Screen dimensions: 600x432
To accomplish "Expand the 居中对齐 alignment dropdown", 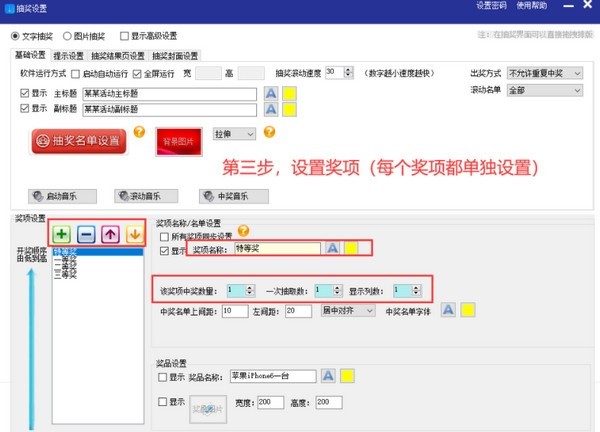I will coord(348,310).
